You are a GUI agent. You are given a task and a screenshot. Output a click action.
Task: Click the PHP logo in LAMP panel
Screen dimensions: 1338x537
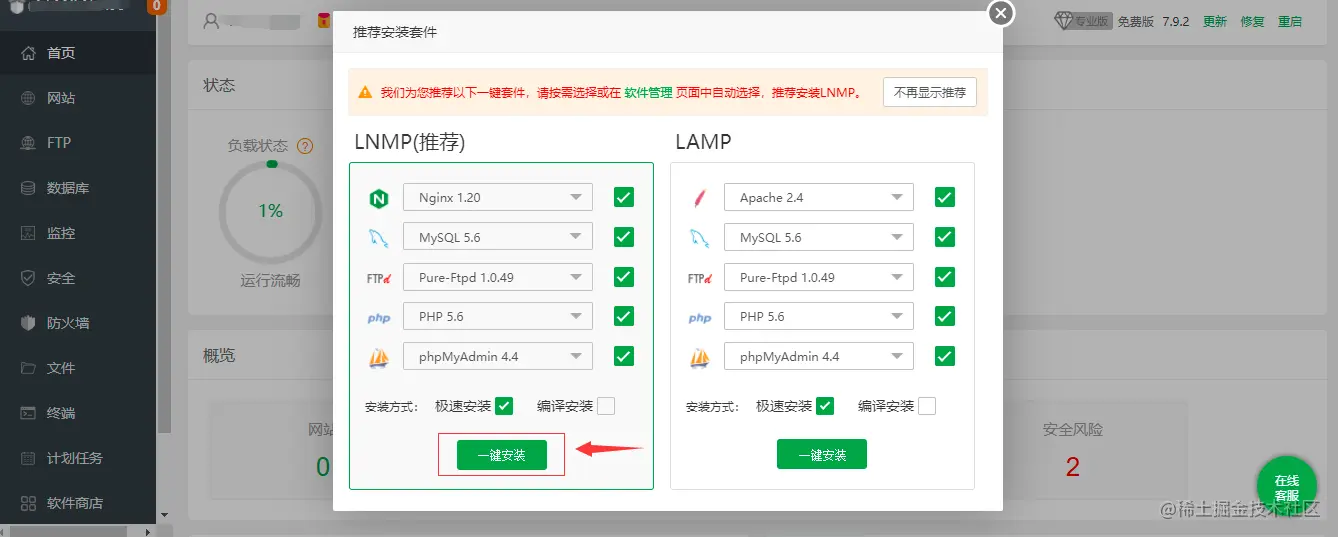click(700, 318)
